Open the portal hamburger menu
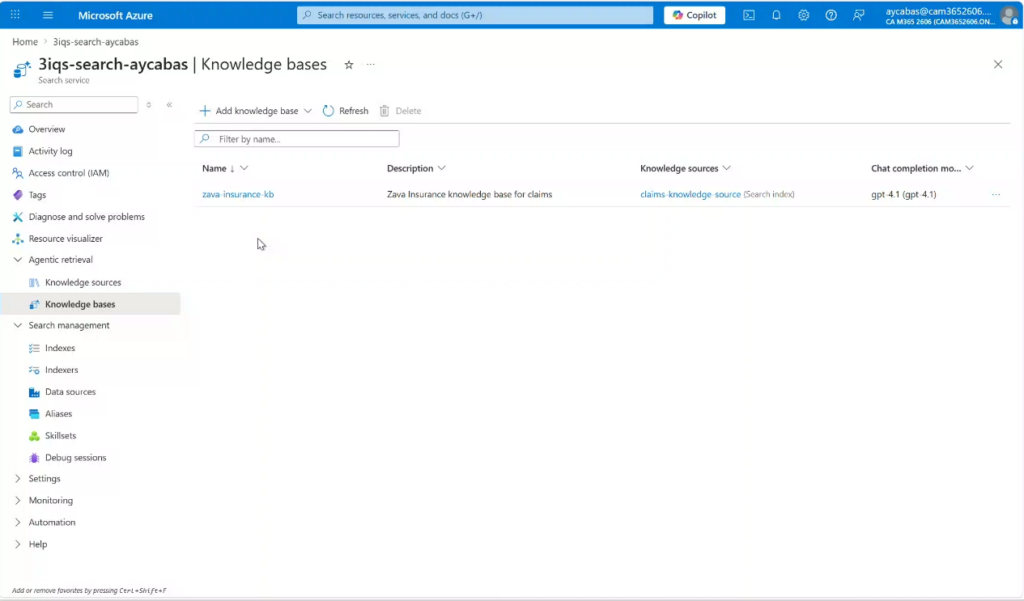The image size is (1024, 601). 48,14
